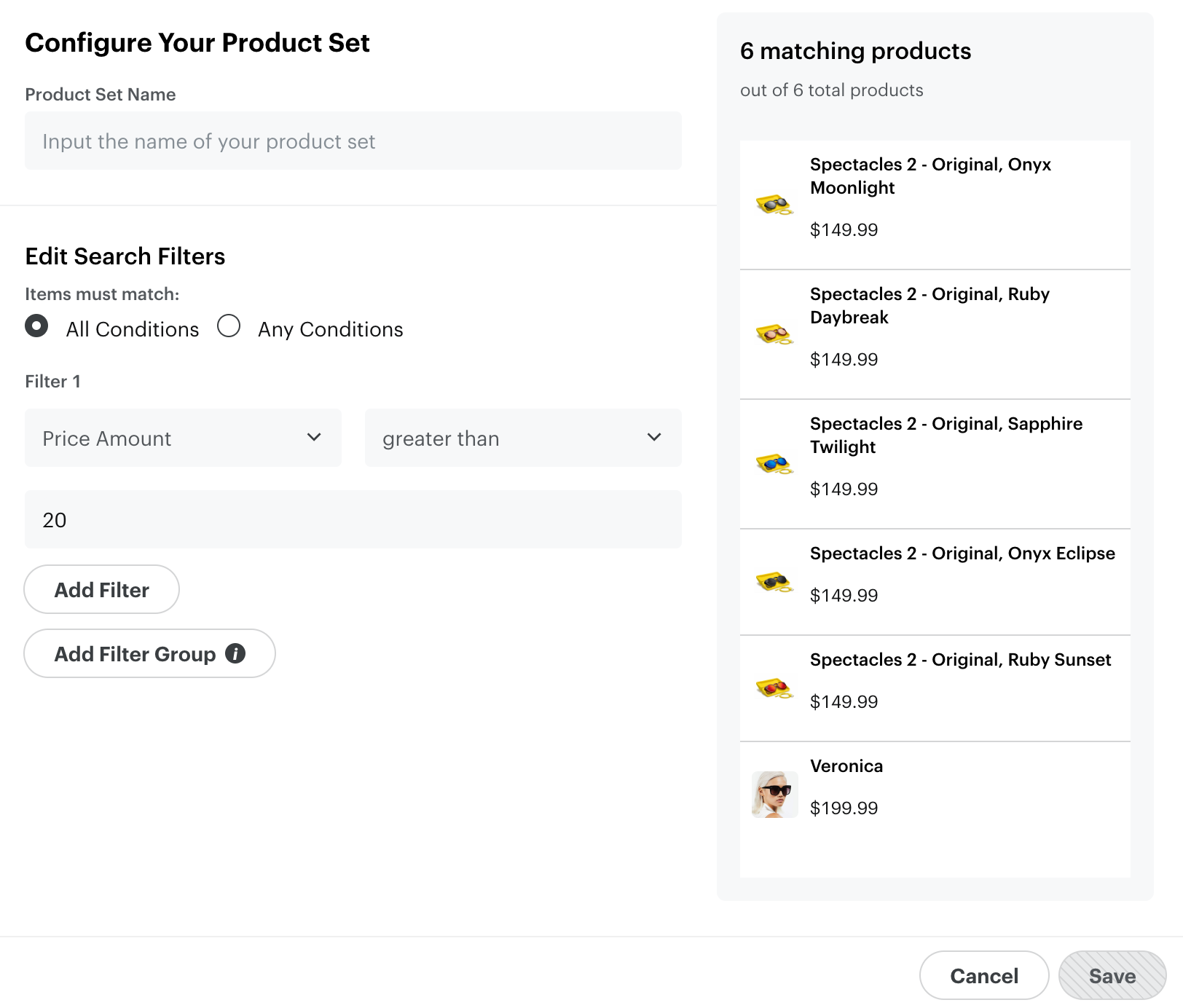Click the Add Filter Group button

point(135,654)
